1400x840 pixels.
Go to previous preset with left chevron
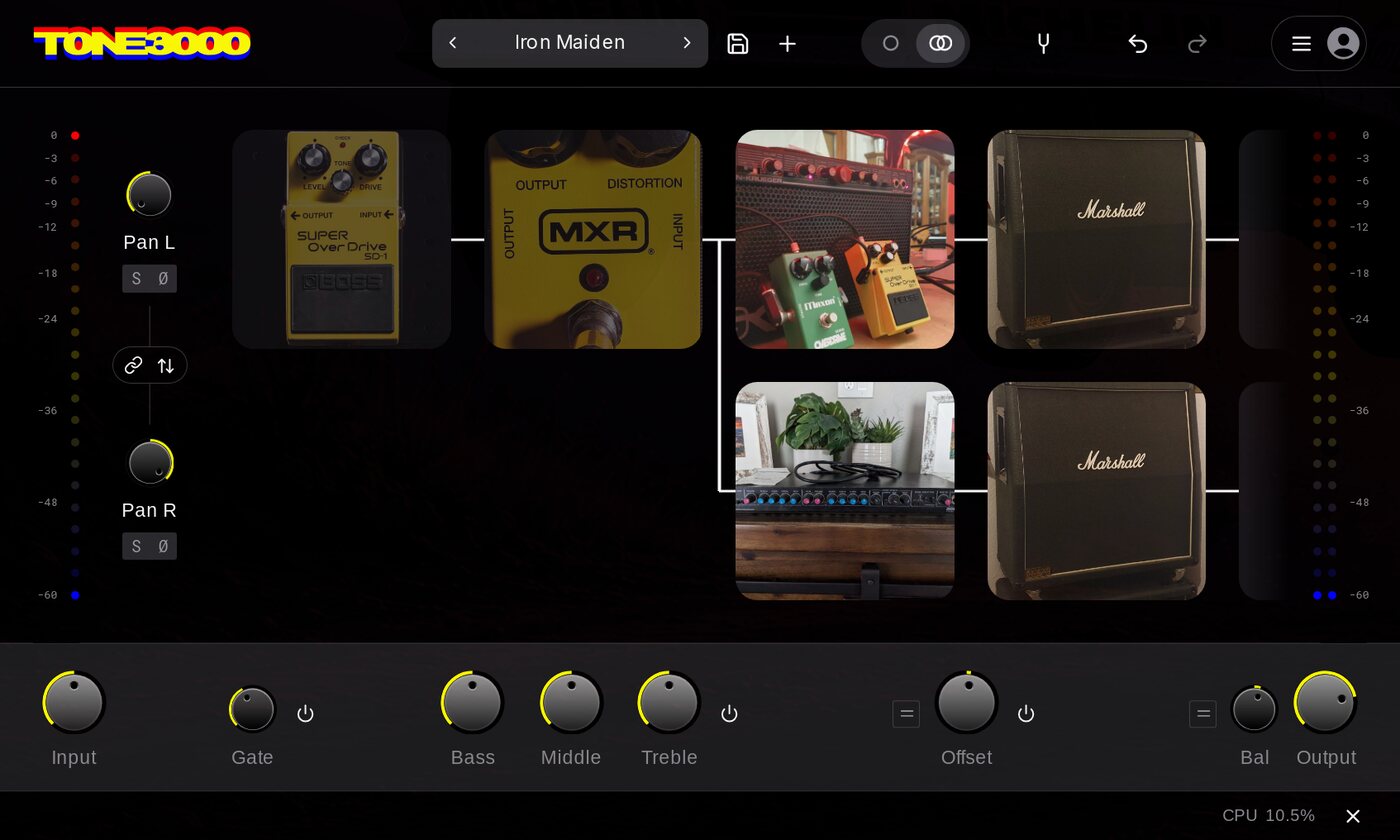(x=453, y=43)
